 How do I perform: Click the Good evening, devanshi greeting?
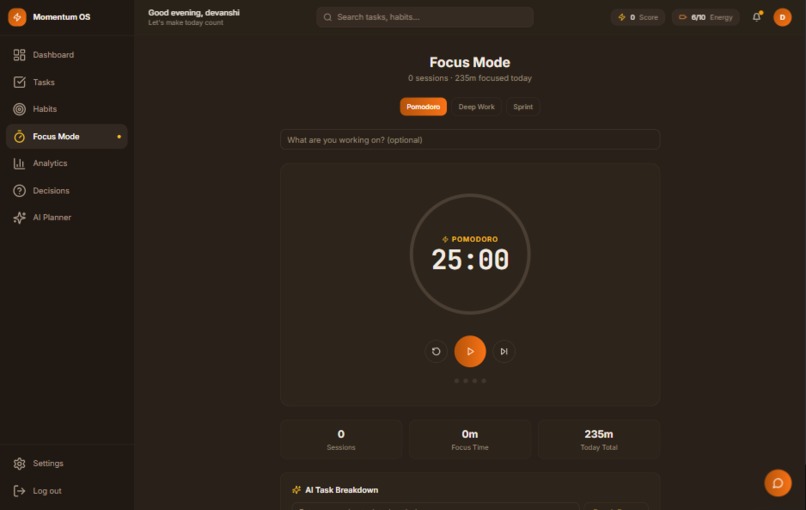[194, 12]
